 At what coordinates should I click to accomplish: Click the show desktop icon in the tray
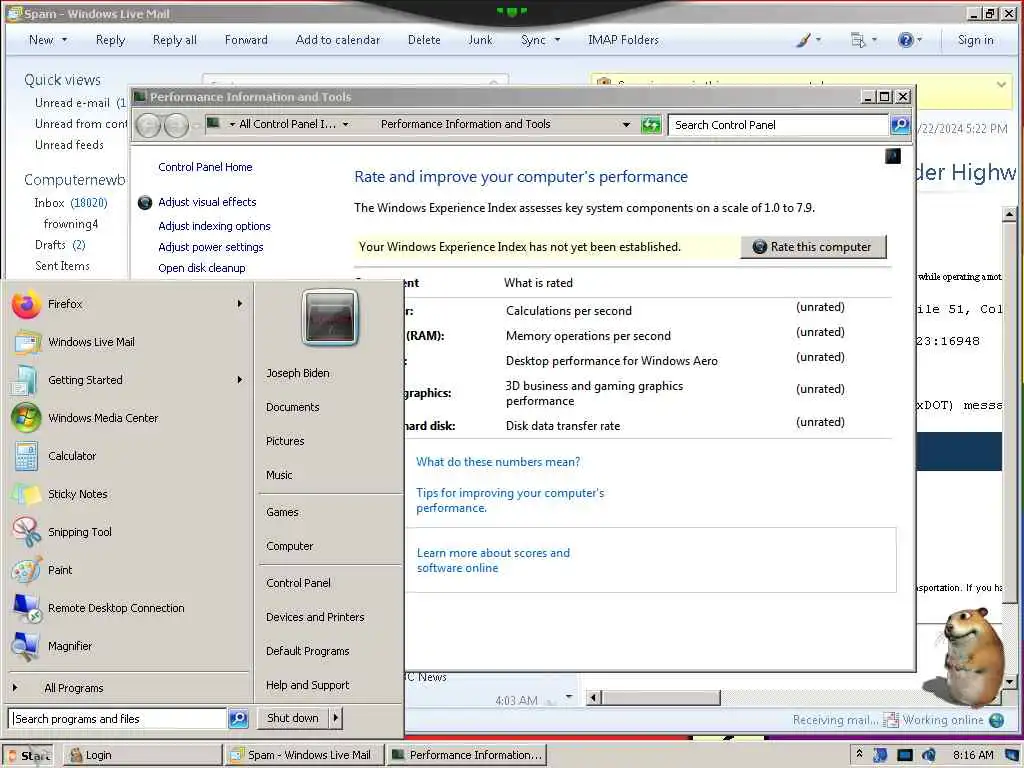[x=1012, y=755]
